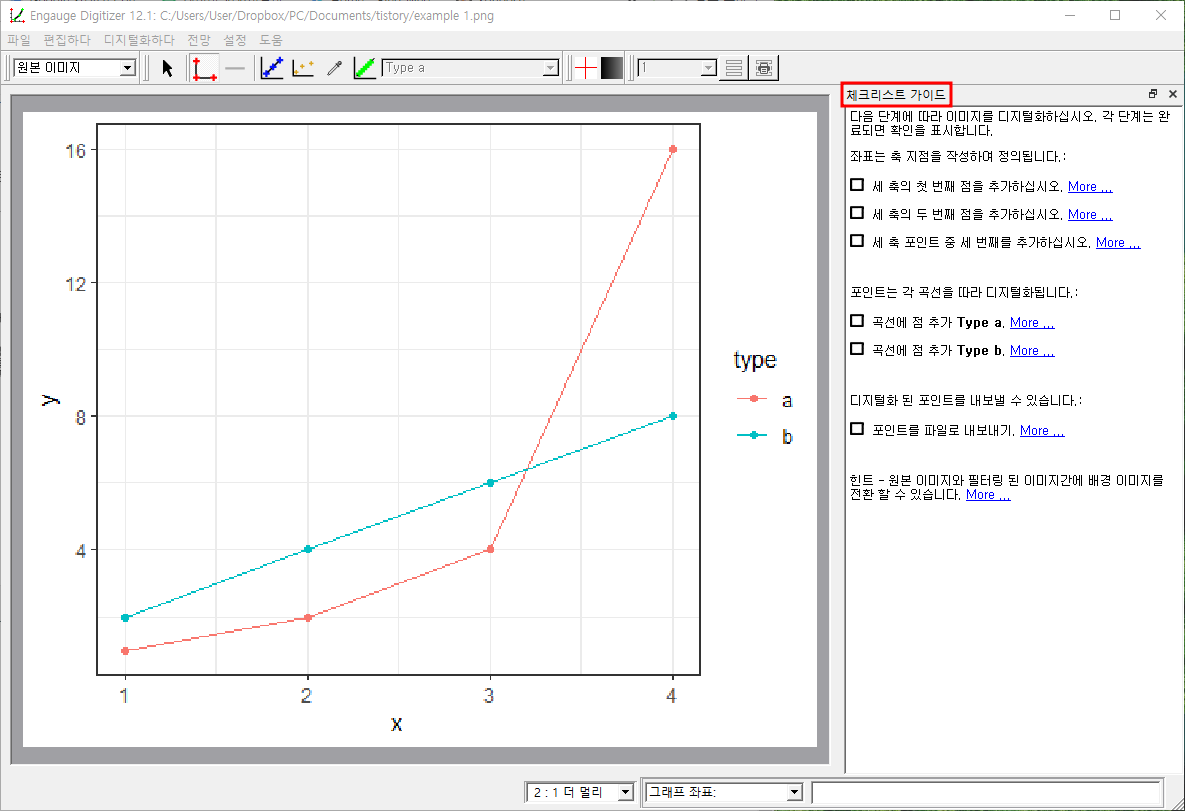Activate the Axis Point tool
This screenshot has height=811, width=1185.
204,68
